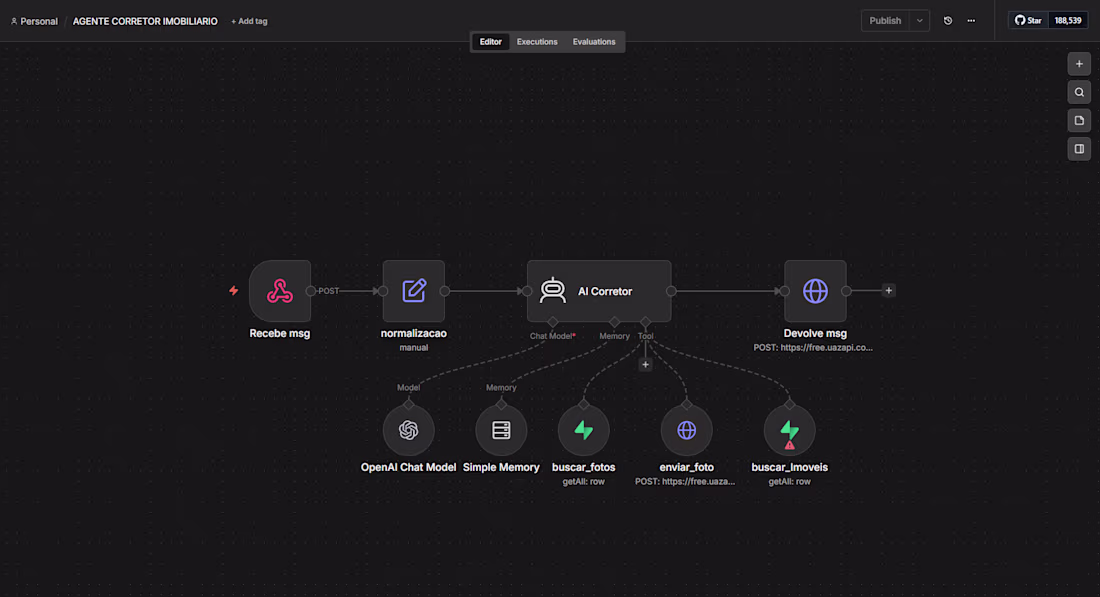
Task: Open the buscar_imoveis tool node
Action: 789,430
